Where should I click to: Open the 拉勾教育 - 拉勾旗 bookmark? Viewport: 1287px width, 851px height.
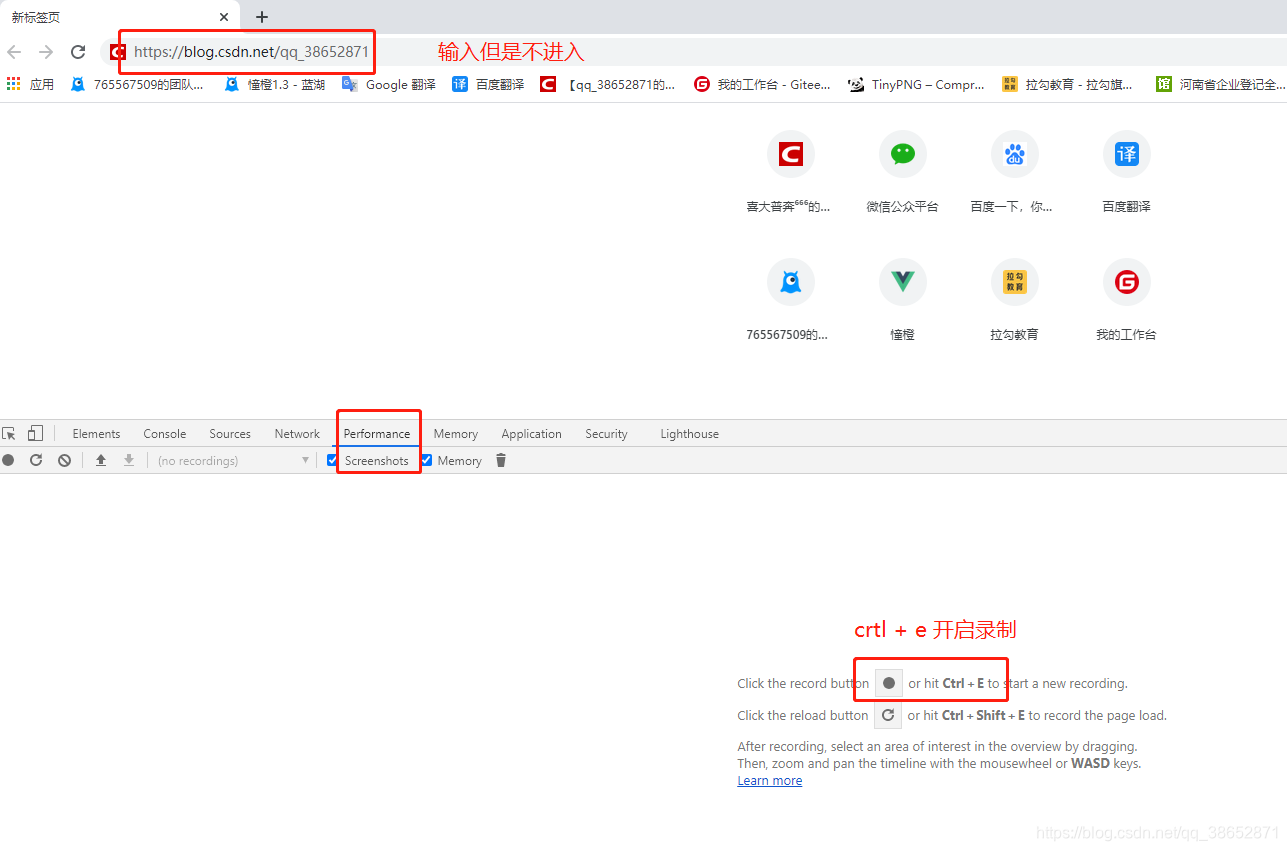pyautogui.click(x=1068, y=85)
